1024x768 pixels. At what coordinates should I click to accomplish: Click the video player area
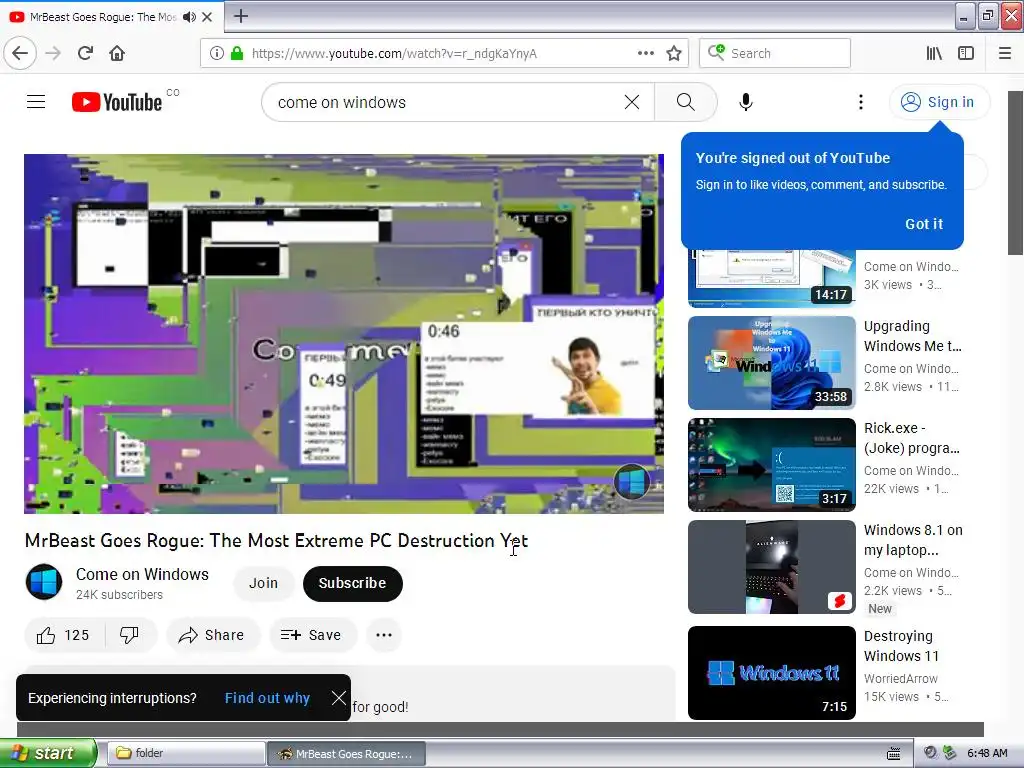(x=344, y=334)
